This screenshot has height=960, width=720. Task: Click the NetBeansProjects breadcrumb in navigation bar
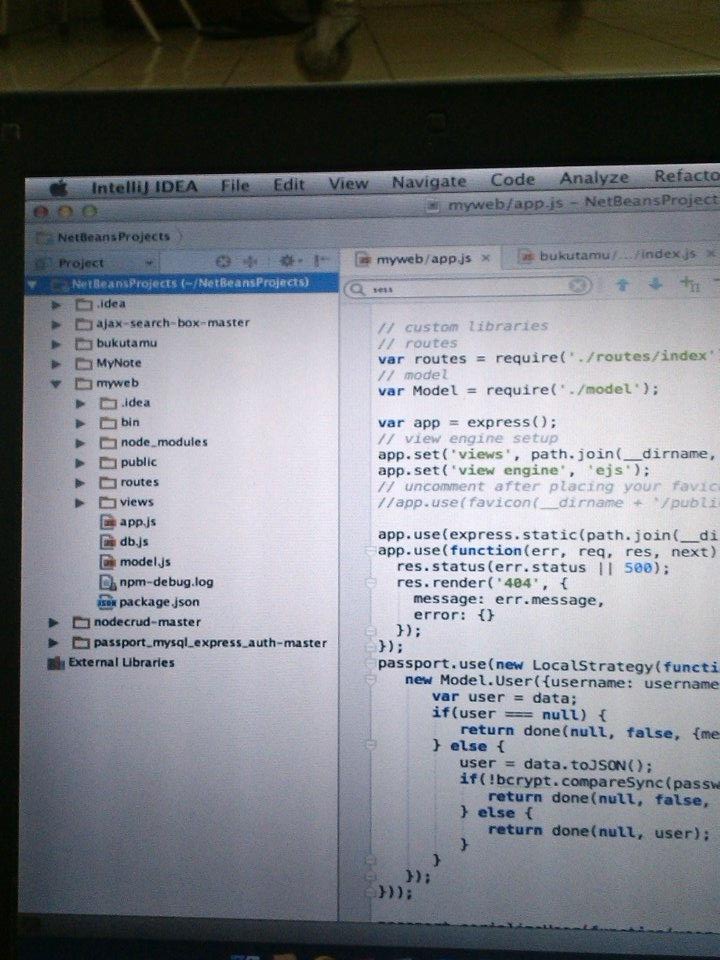[113, 237]
